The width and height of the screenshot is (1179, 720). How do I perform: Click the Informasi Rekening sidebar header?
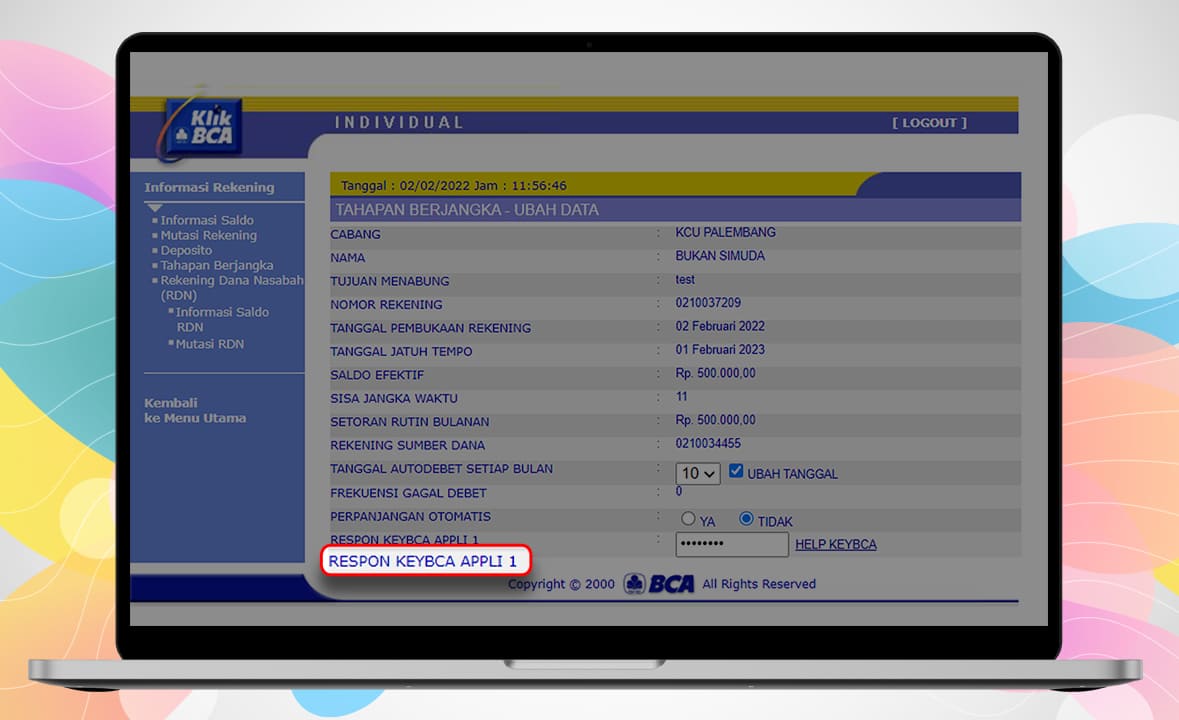[x=209, y=187]
